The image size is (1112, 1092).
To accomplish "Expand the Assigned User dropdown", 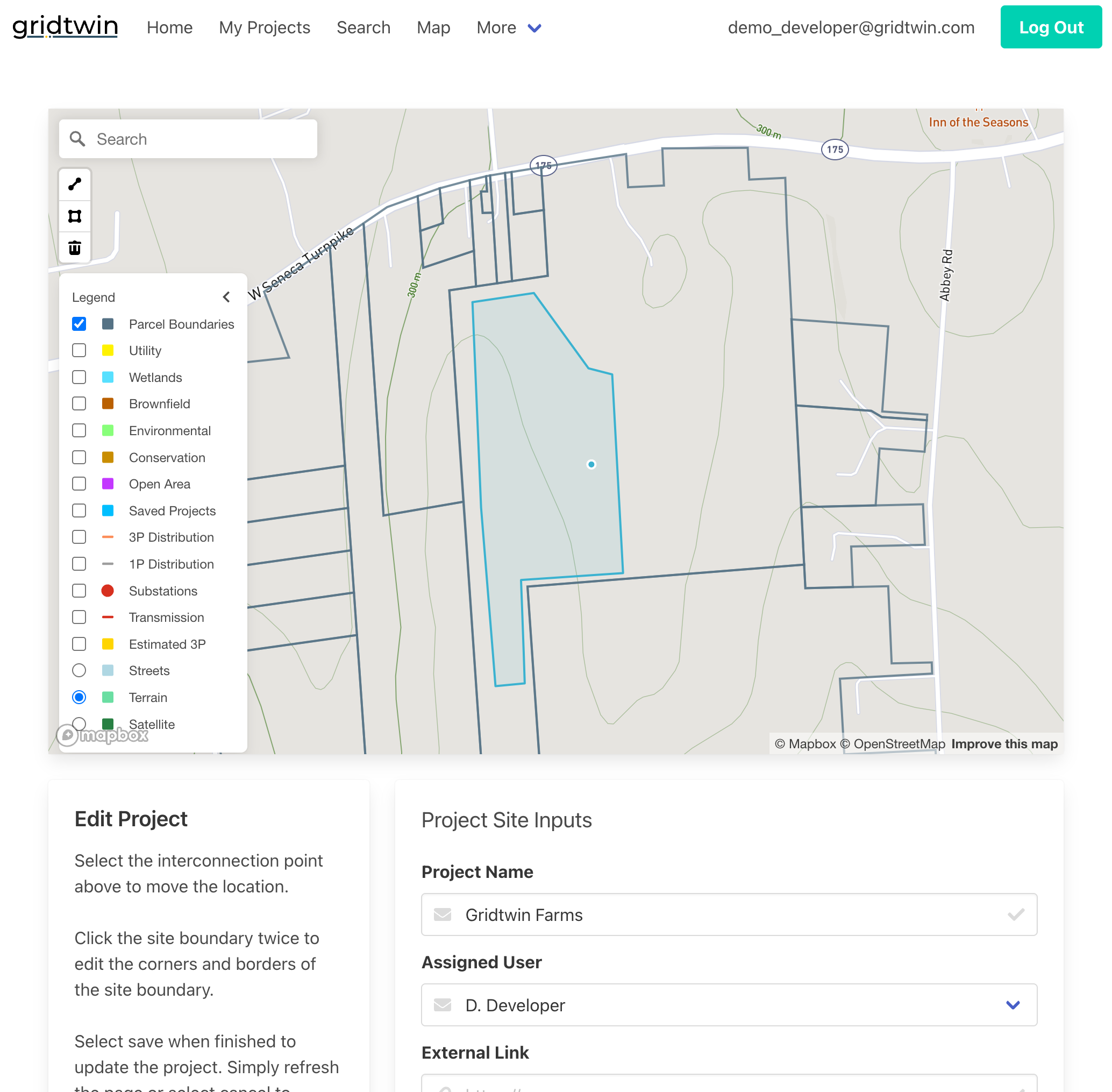I will pos(1013,1005).
